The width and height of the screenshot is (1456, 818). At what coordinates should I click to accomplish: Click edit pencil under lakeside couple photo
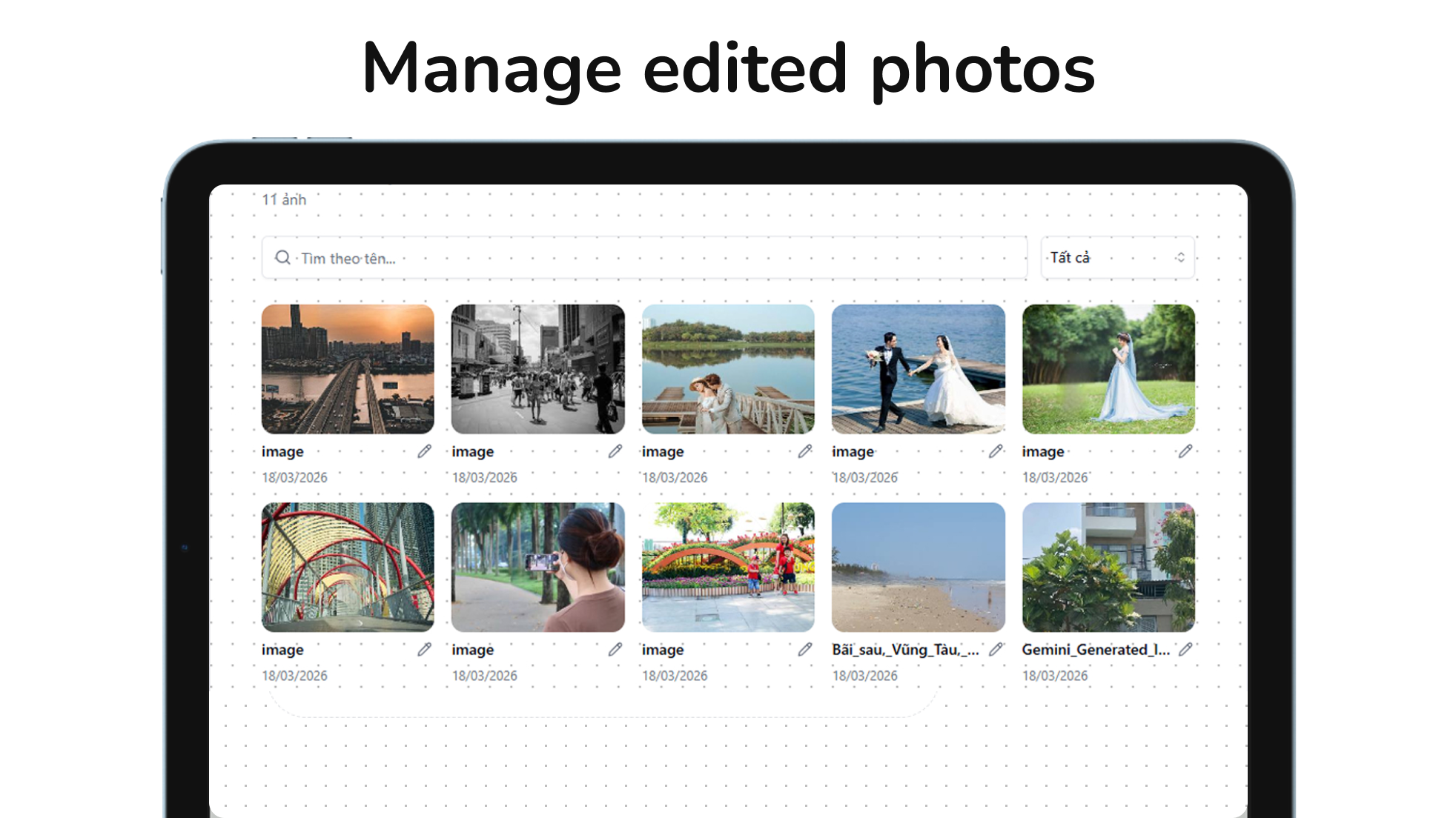point(804,451)
